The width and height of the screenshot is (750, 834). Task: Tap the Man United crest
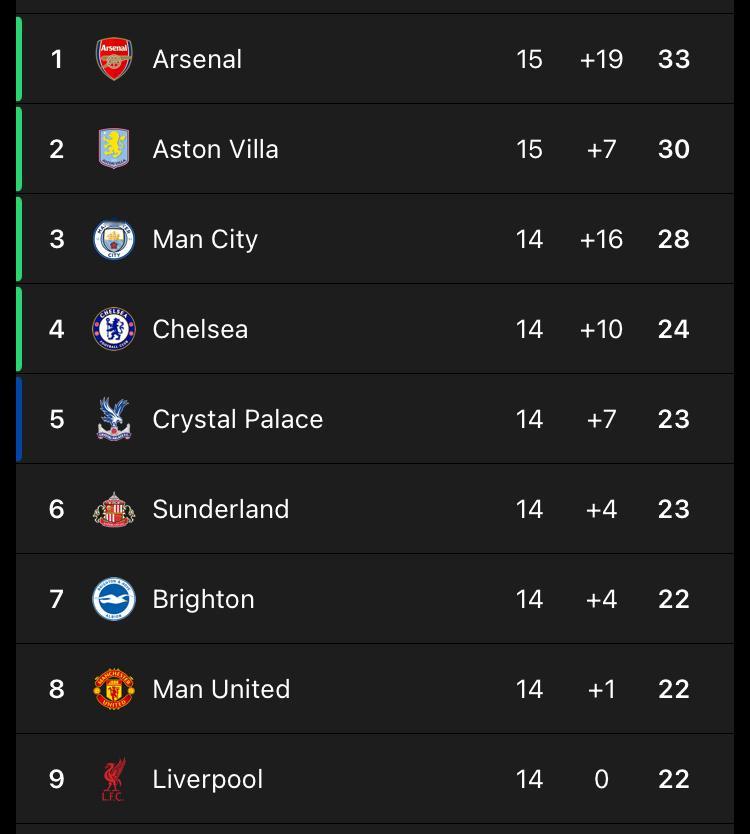click(114, 689)
